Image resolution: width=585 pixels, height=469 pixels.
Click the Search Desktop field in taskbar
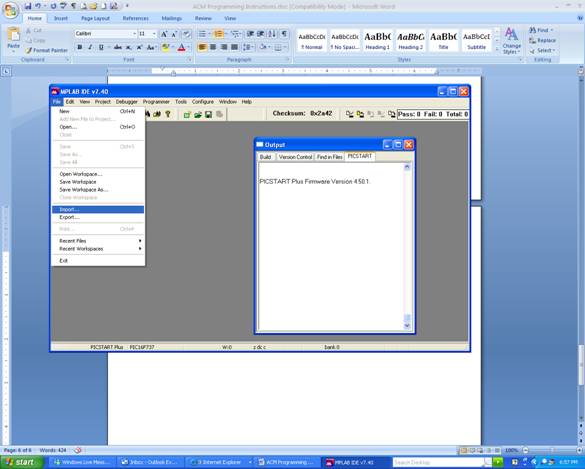[x=438, y=462]
